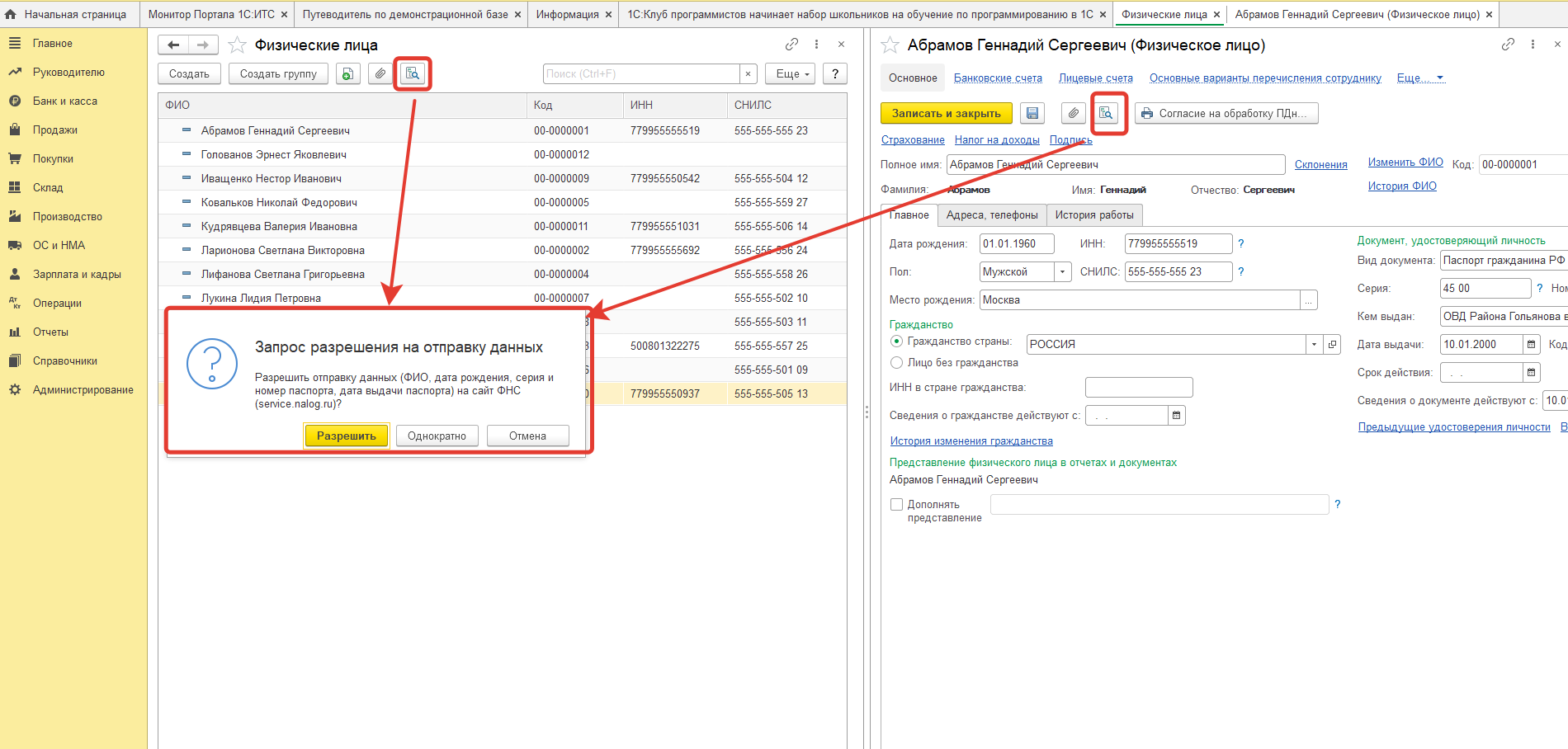Click the data check icon in list toolbar
This screenshot has height=749, width=1568.
point(412,73)
